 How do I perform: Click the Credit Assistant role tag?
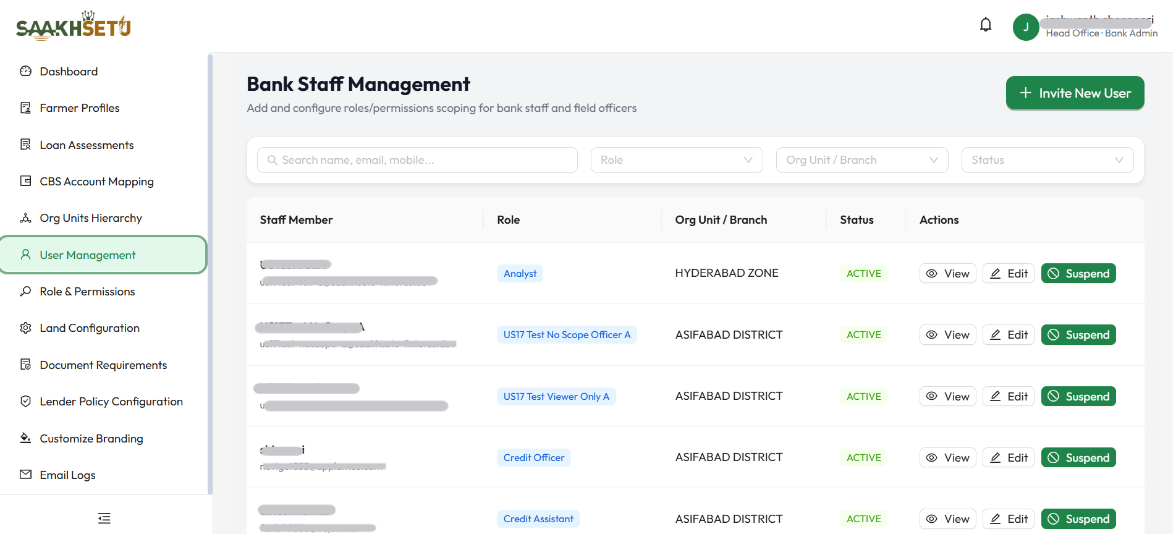[539, 518]
